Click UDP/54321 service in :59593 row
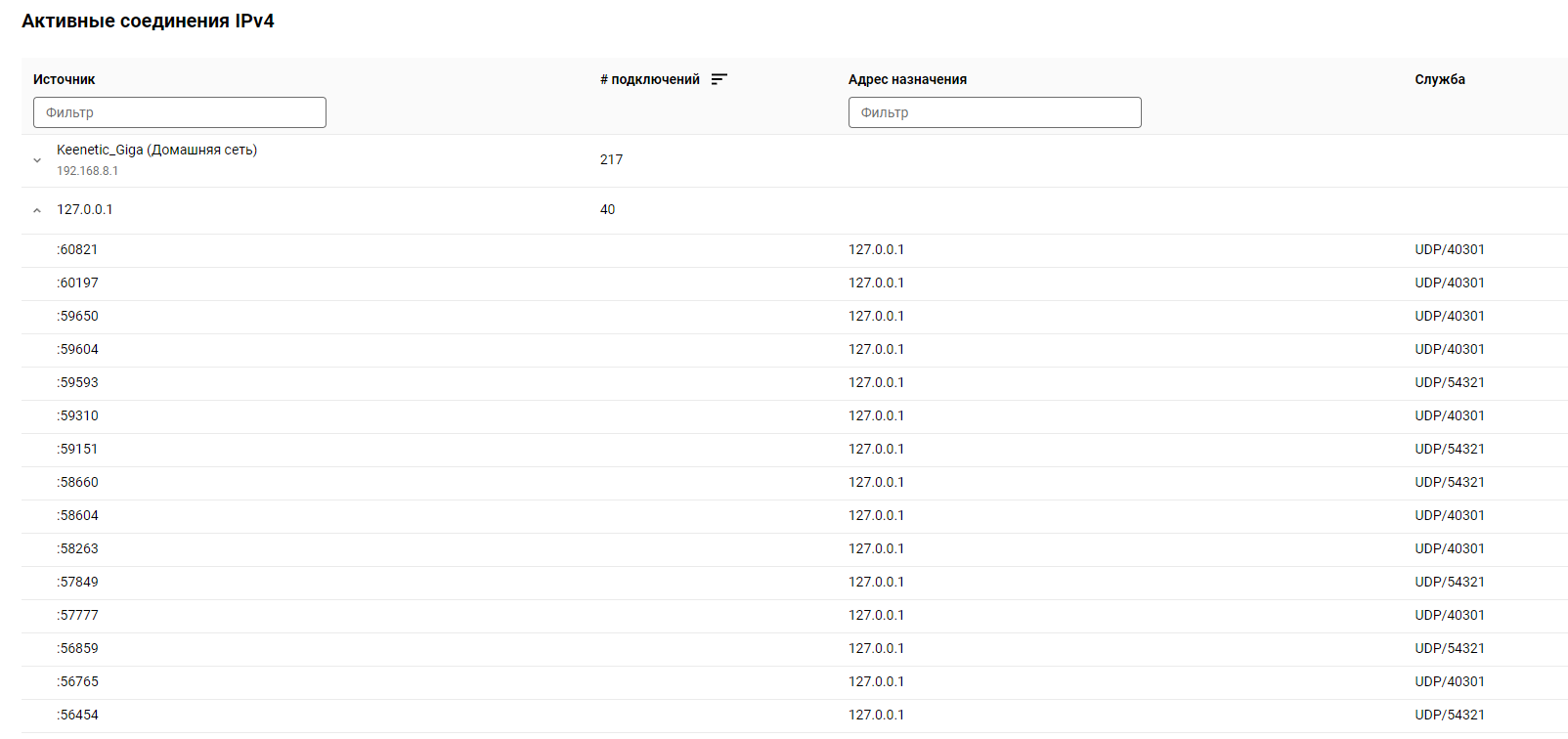 click(1450, 382)
